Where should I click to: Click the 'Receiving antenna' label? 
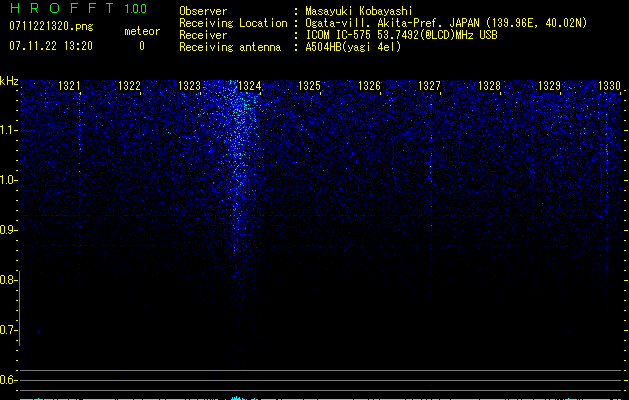[230, 47]
